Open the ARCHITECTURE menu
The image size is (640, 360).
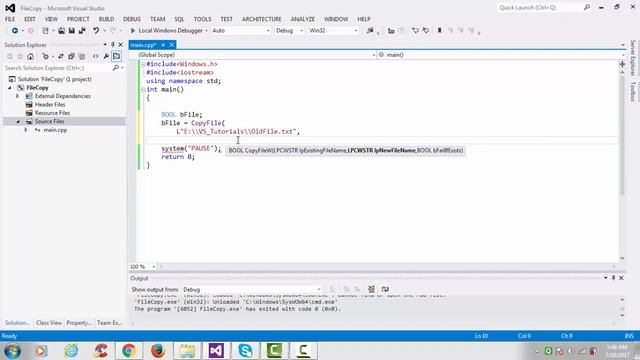pos(262,19)
